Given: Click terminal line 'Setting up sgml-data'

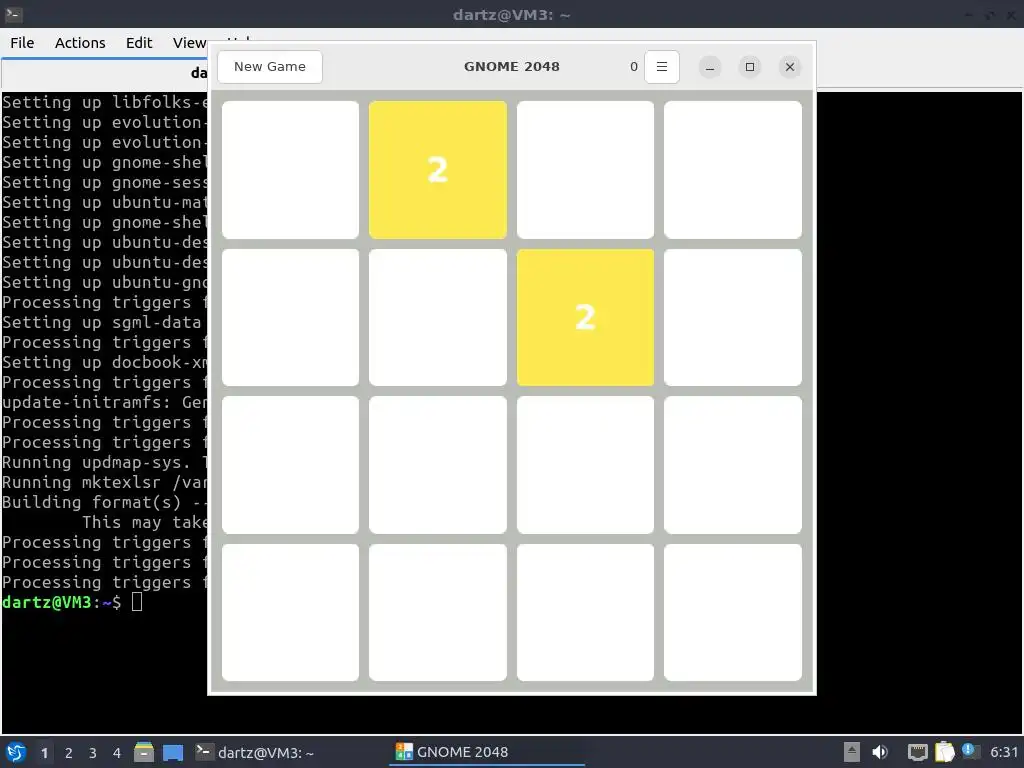Looking at the screenshot, I should 102,322.
